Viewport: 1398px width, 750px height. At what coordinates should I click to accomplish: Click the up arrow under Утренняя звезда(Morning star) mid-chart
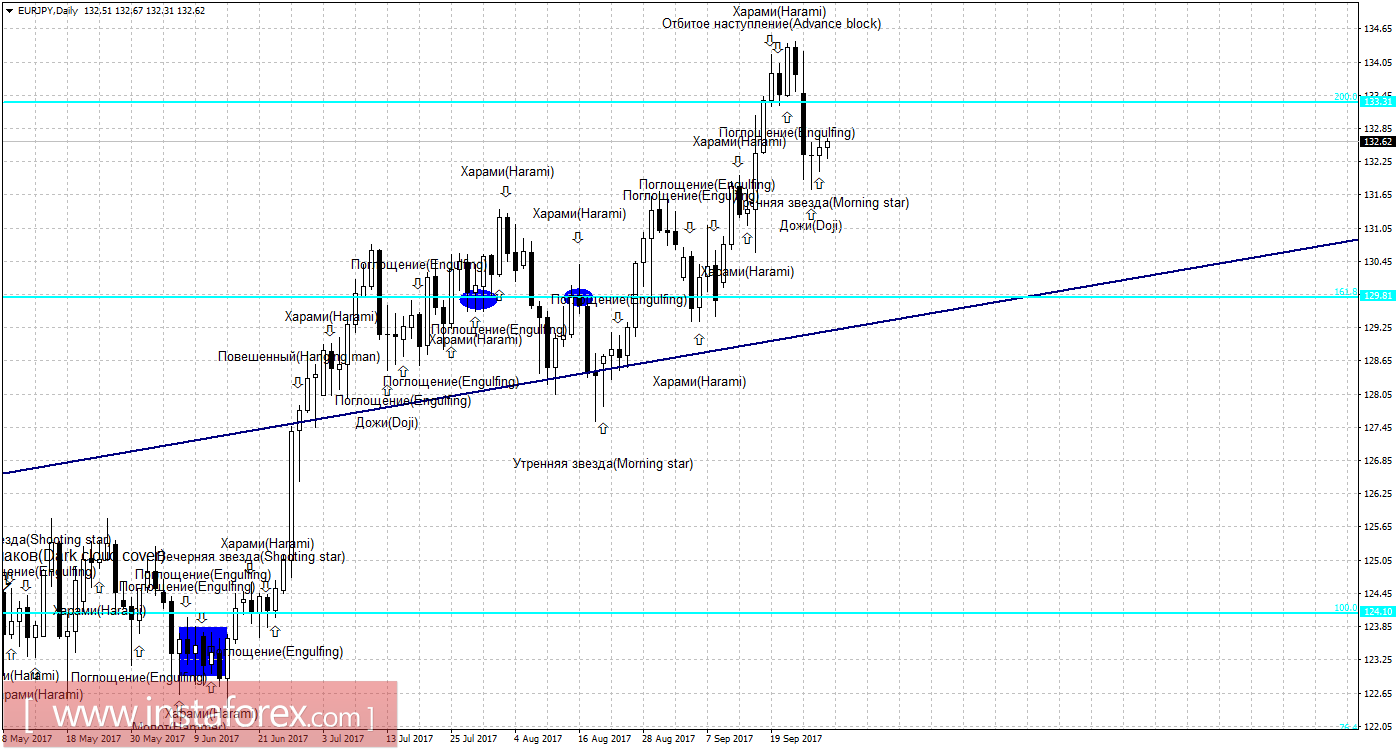point(603,428)
